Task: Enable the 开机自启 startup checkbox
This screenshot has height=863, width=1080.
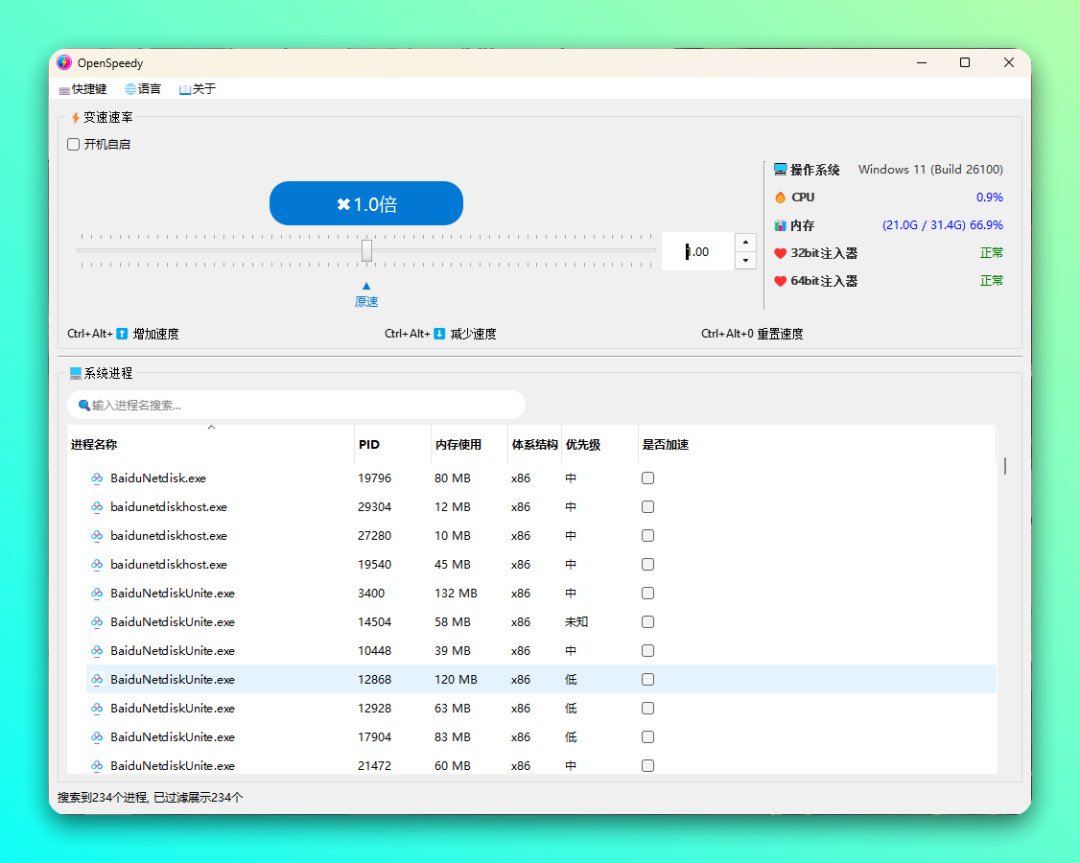Action: [x=74, y=144]
